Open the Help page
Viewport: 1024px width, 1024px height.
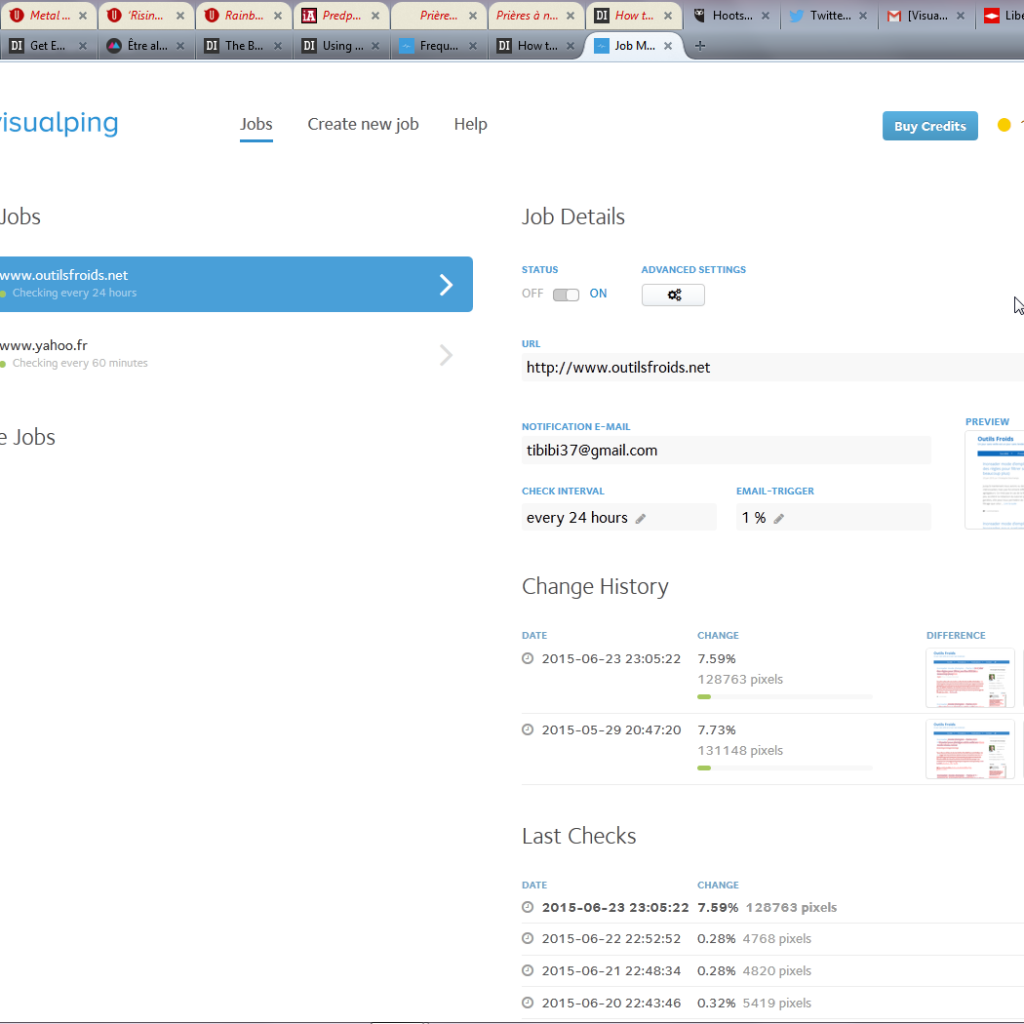[471, 124]
